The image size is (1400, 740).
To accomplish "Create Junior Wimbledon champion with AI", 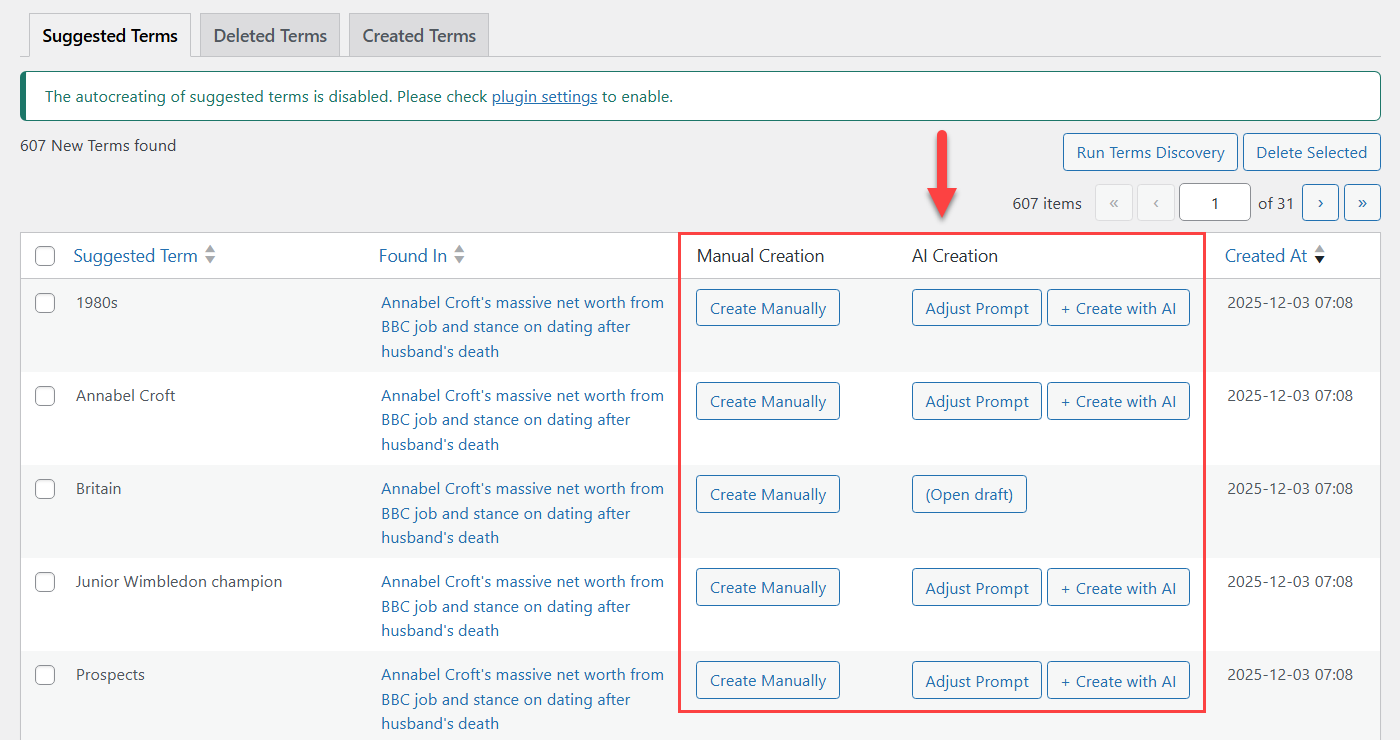I will click(x=1118, y=587).
